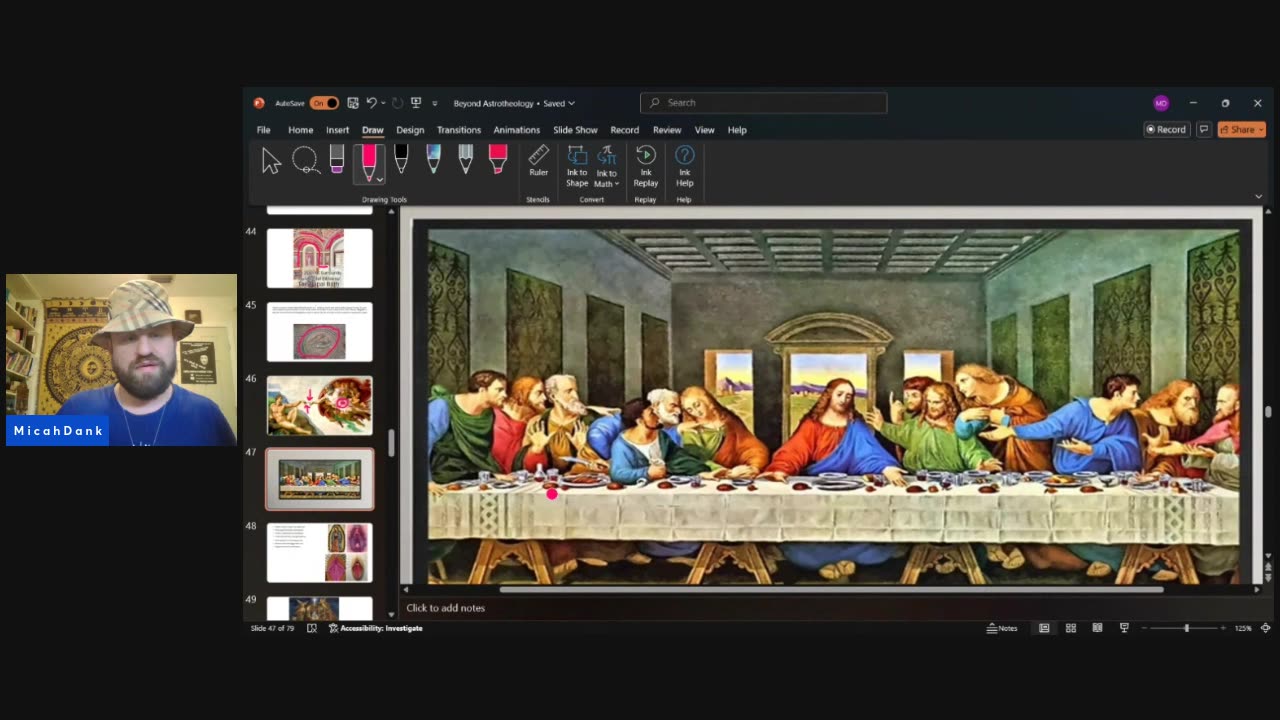
Task: Open the Record ribbon tab
Action: (x=624, y=130)
